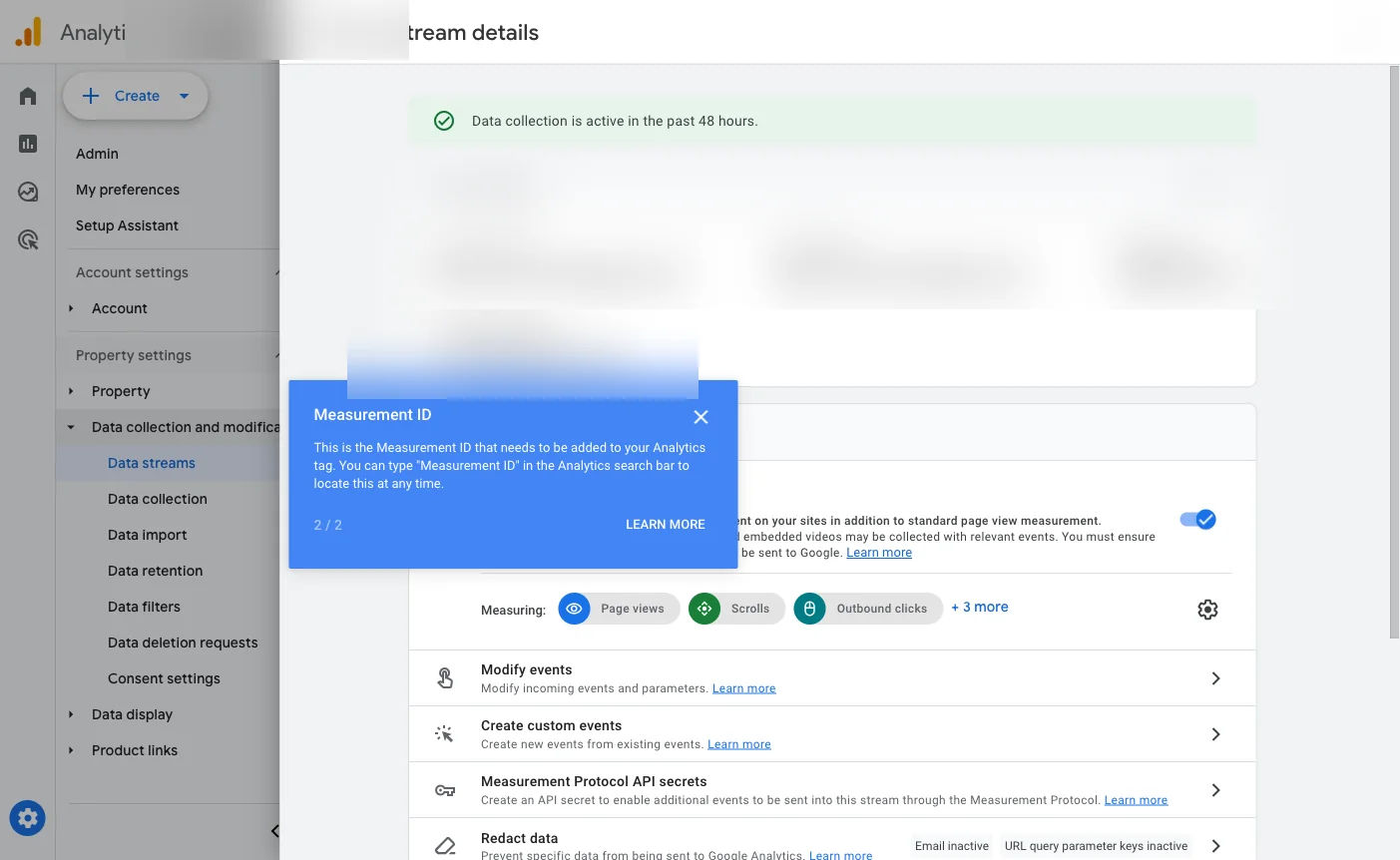This screenshot has width=1400, height=860.
Task: Open enhanced measurement settings gear
Action: coord(1207,610)
